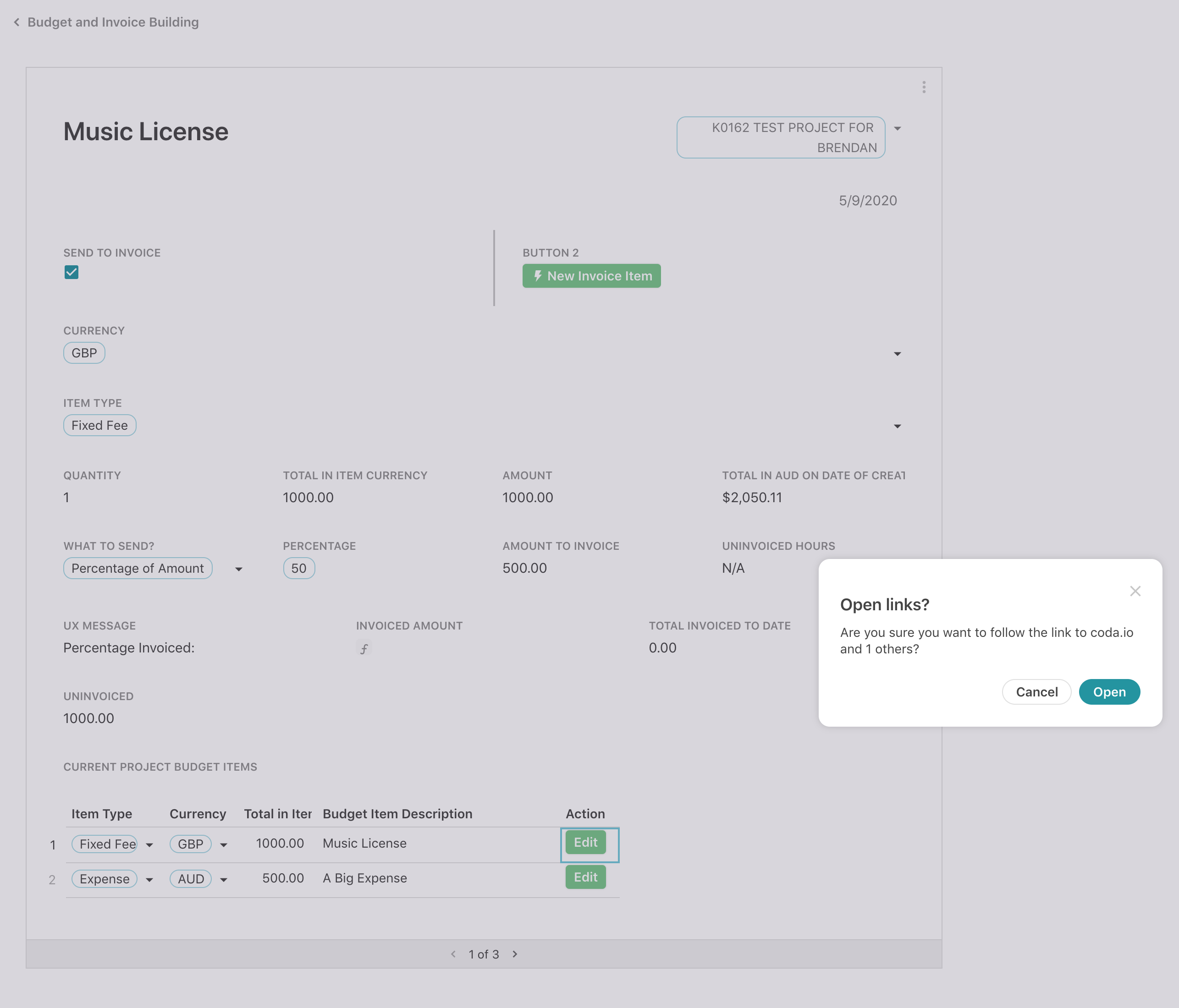
Task: Expand the What to Send dropdown
Action: pyautogui.click(x=239, y=569)
